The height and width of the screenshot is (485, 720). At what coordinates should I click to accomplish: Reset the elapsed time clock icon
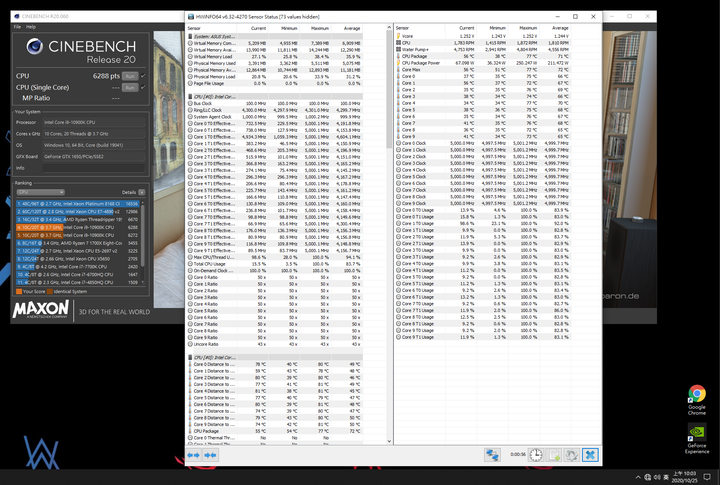coord(535,455)
